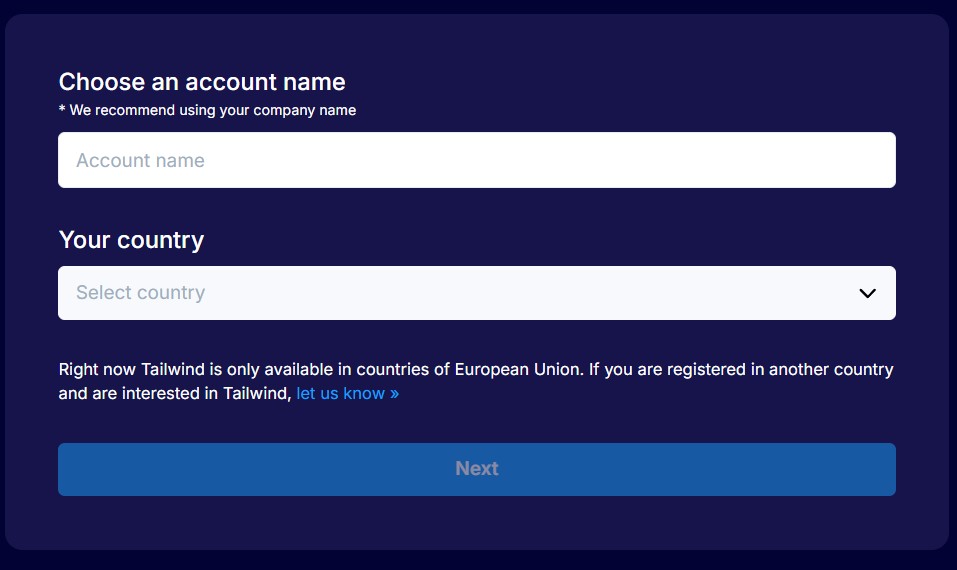Screen dimensions: 957x570
Task: Follow the "let us know »" link
Action: [347, 394]
